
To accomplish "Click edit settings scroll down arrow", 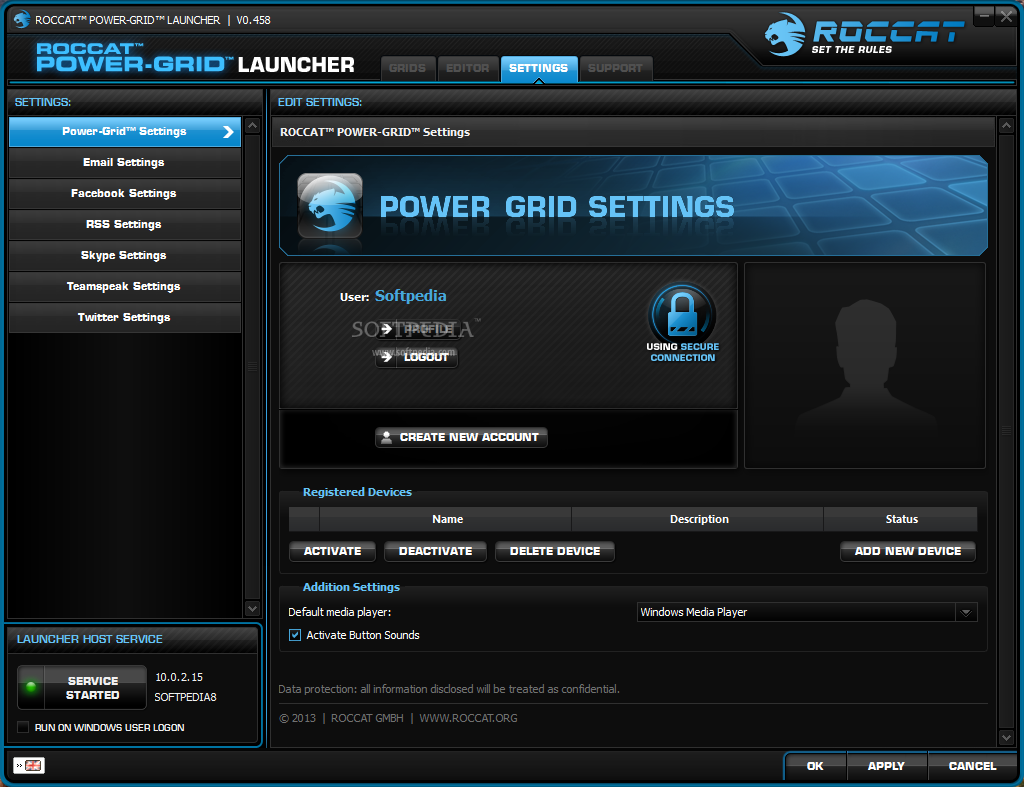I will (x=1006, y=737).
